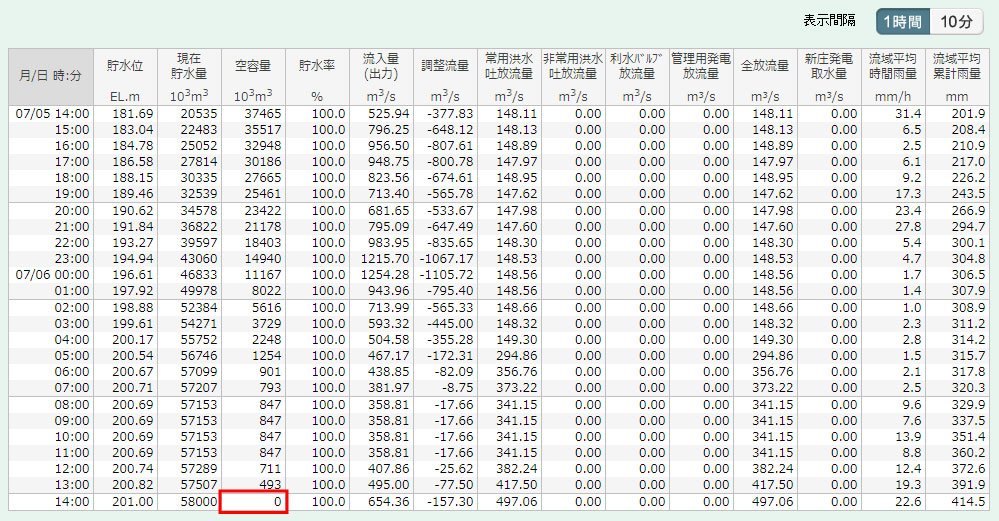Click empty capacity value 793
Image resolution: width=999 pixels, height=521 pixels.
click(x=270, y=387)
